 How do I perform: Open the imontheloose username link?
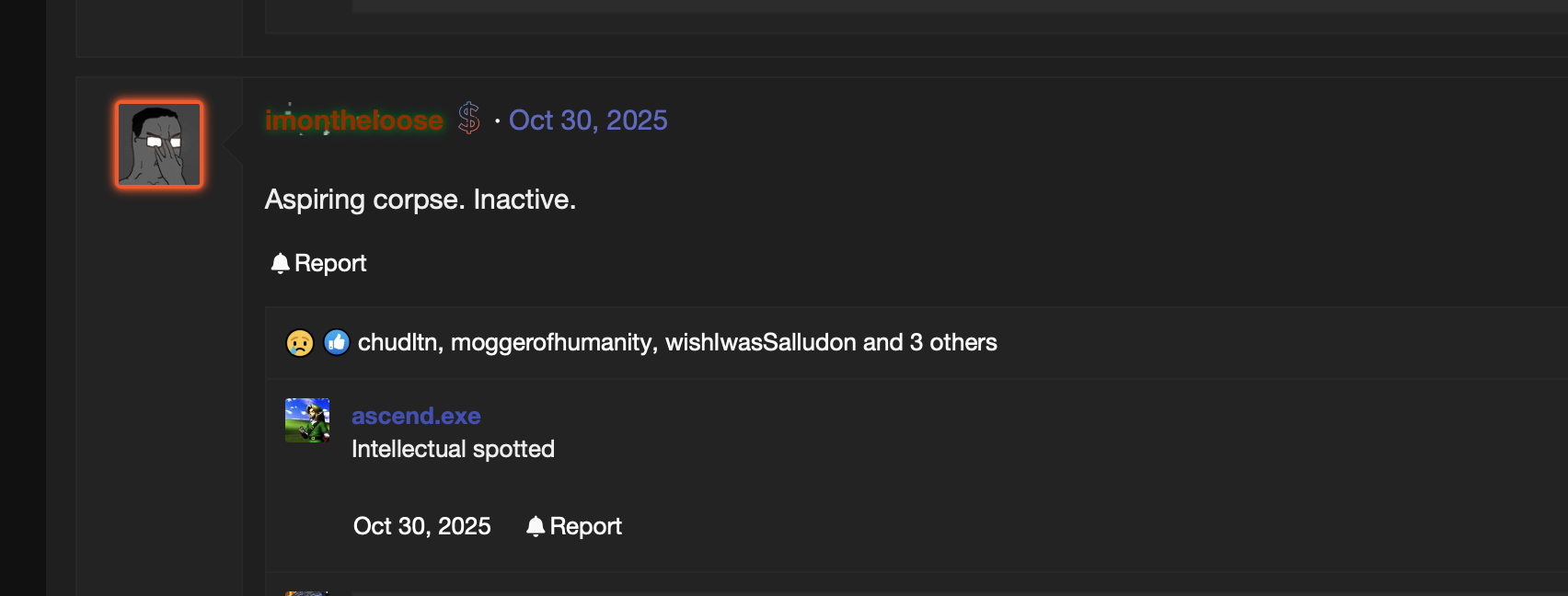tap(353, 120)
